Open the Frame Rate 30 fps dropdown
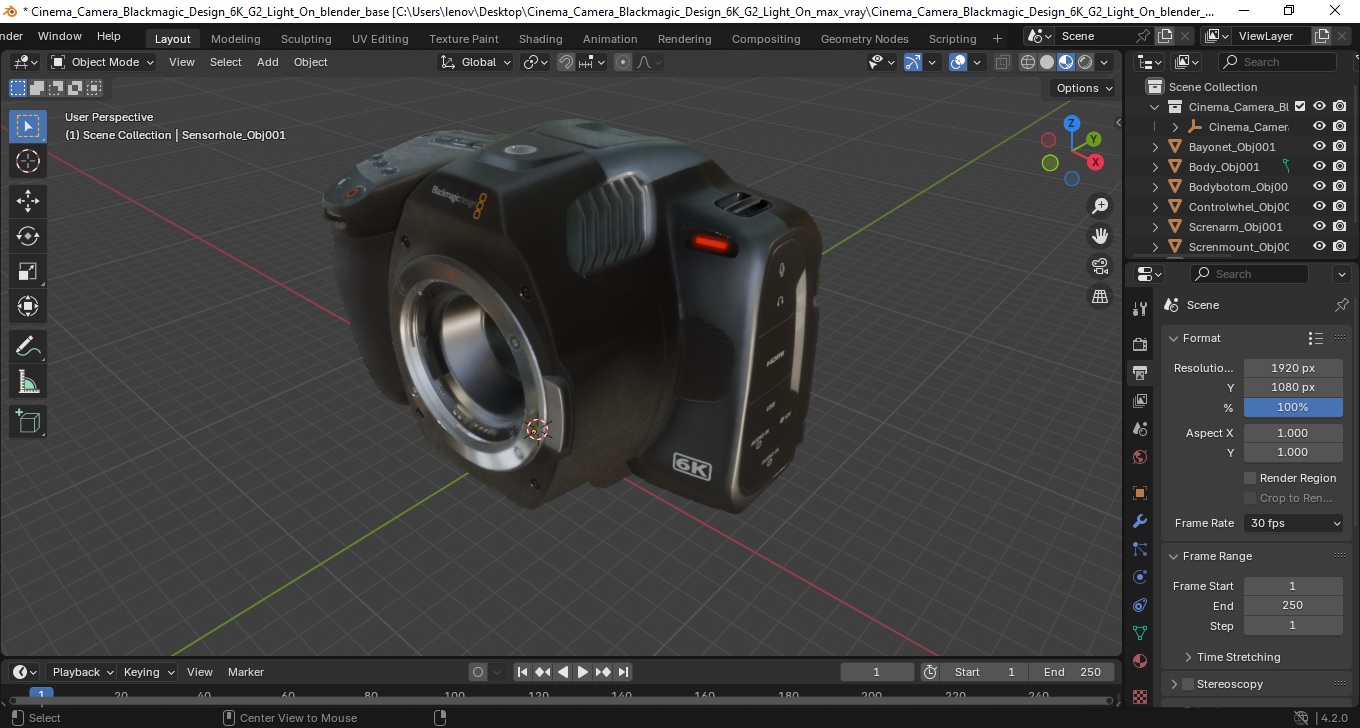1360x728 pixels. [1293, 523]
